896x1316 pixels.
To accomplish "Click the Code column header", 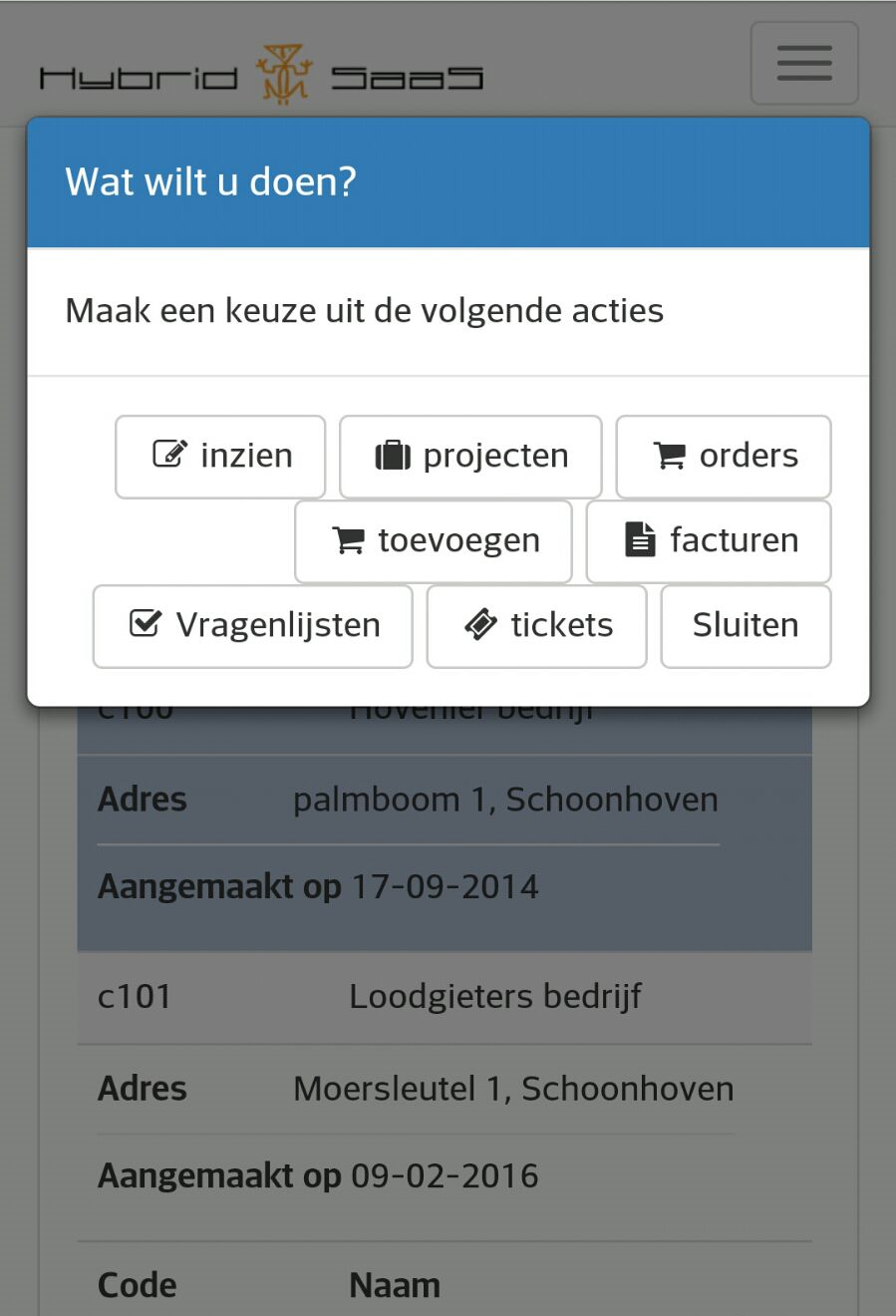I will click(137, 1285).
